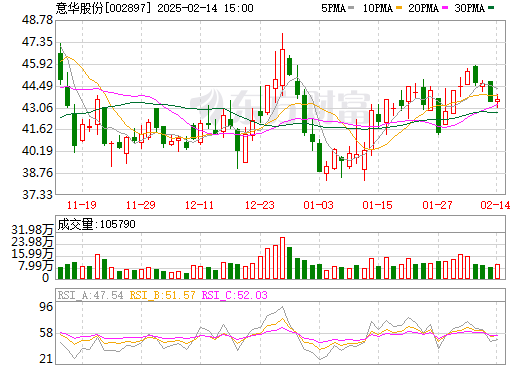Viewport: 520px width, 365px height.
Task: Click the 12-23 date axis label
Action: click(260, 205)
